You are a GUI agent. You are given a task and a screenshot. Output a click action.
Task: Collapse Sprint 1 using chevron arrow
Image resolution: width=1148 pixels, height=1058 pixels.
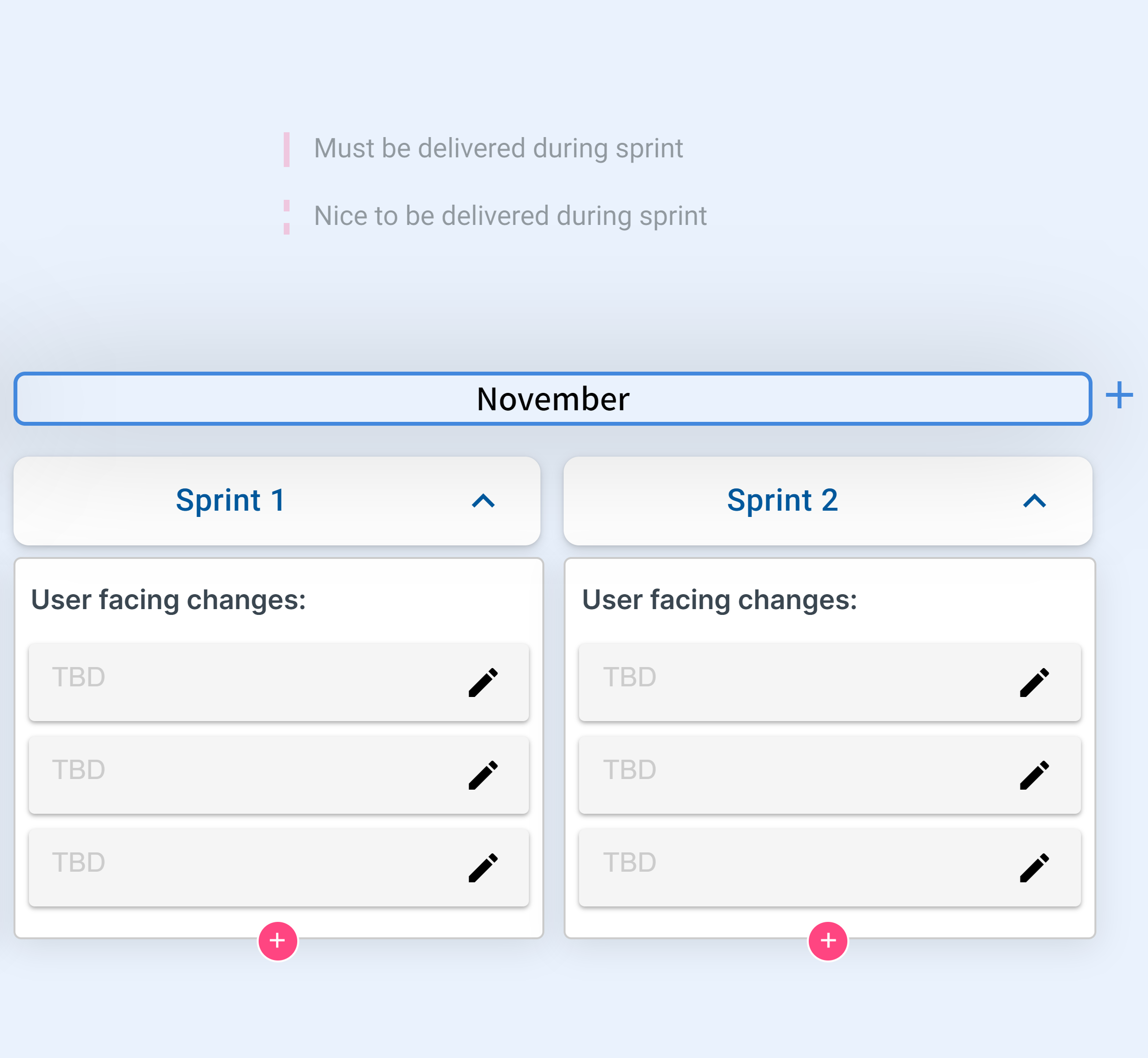pos(483,501)
